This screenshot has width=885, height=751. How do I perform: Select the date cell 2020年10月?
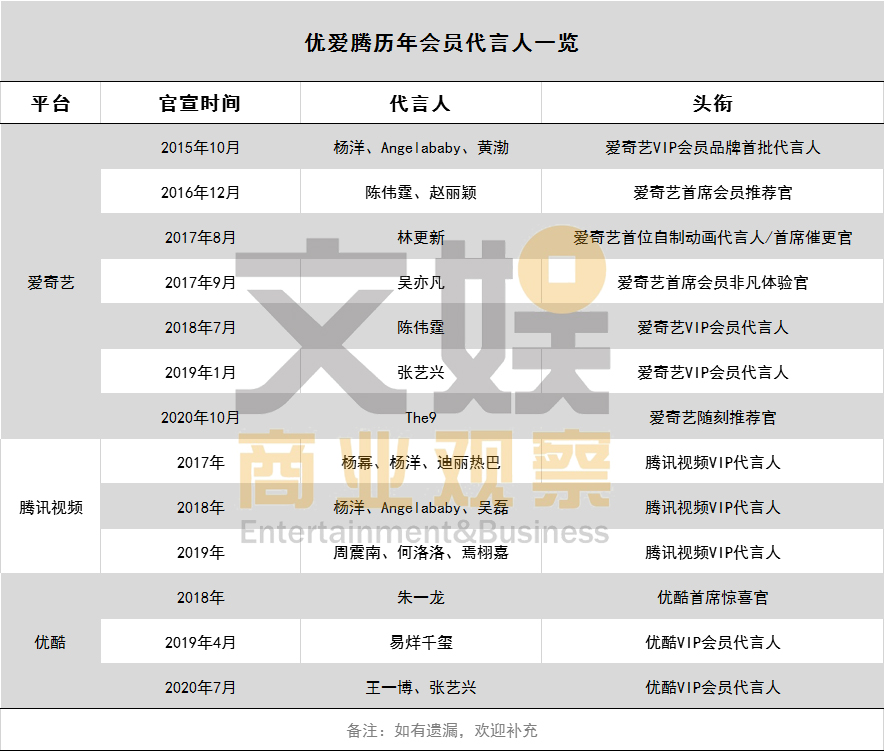click(200, 418)
